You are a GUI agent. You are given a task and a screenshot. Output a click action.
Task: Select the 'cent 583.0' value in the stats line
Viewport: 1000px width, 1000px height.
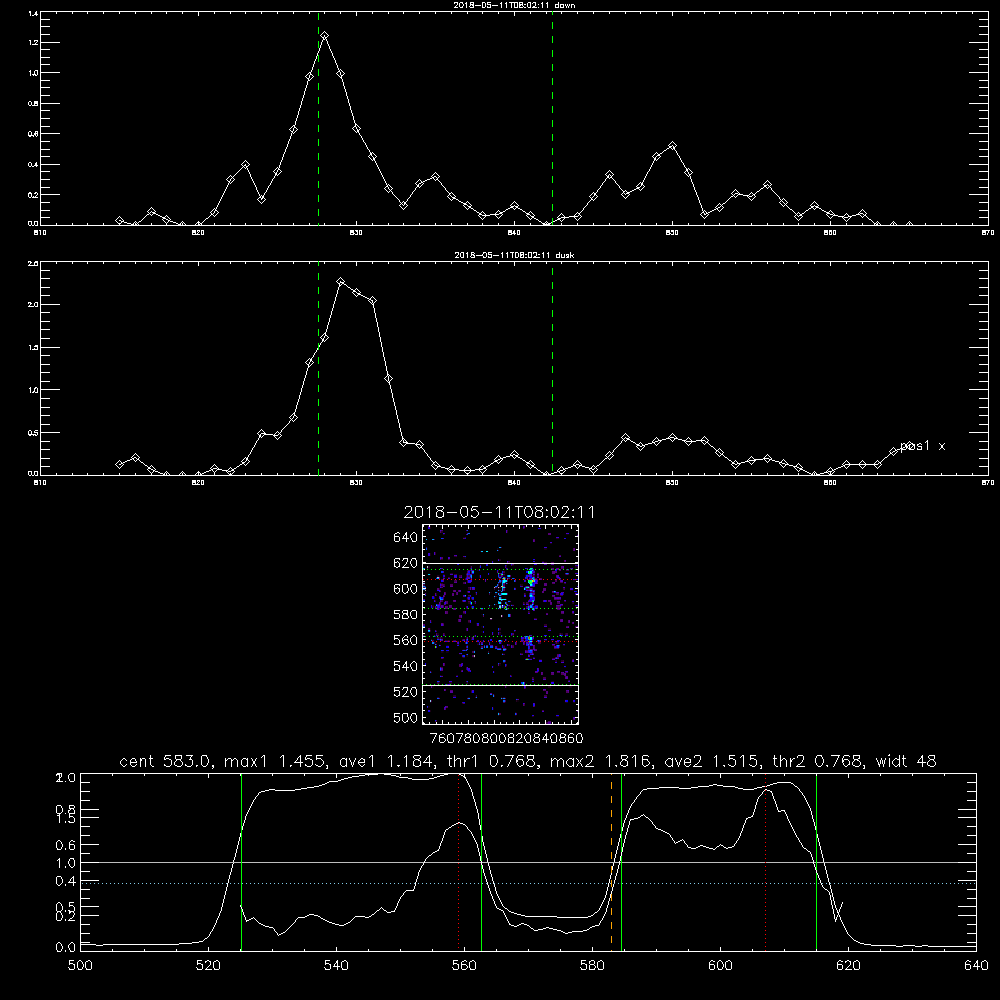point(166,761)
